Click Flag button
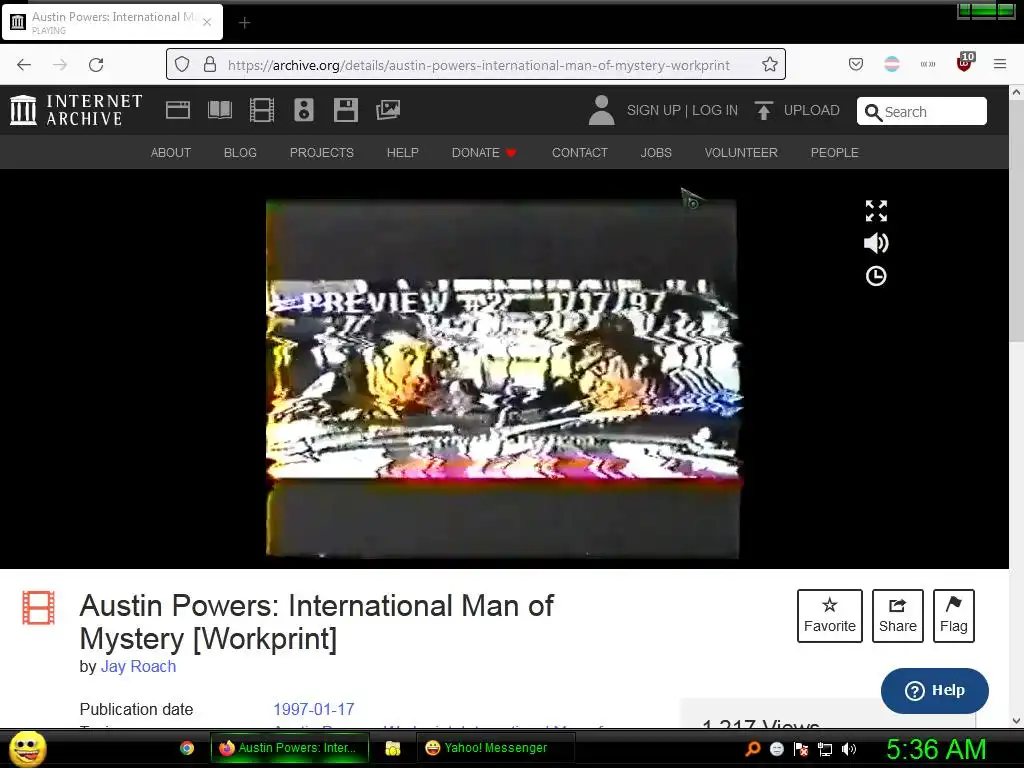Image resolution: width=1024 pixels, height=768 pixels. pos(953,616)
